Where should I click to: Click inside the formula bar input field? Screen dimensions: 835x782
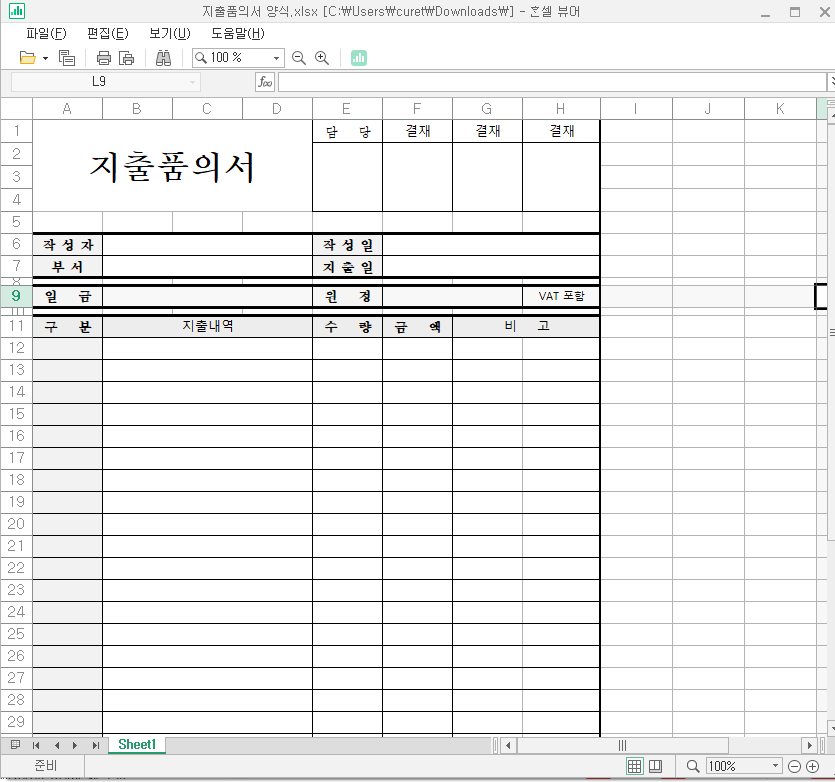point(550,82)
